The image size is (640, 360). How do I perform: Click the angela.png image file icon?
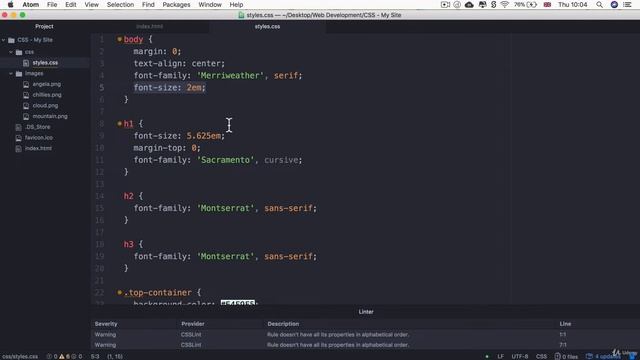click(26, 84)
